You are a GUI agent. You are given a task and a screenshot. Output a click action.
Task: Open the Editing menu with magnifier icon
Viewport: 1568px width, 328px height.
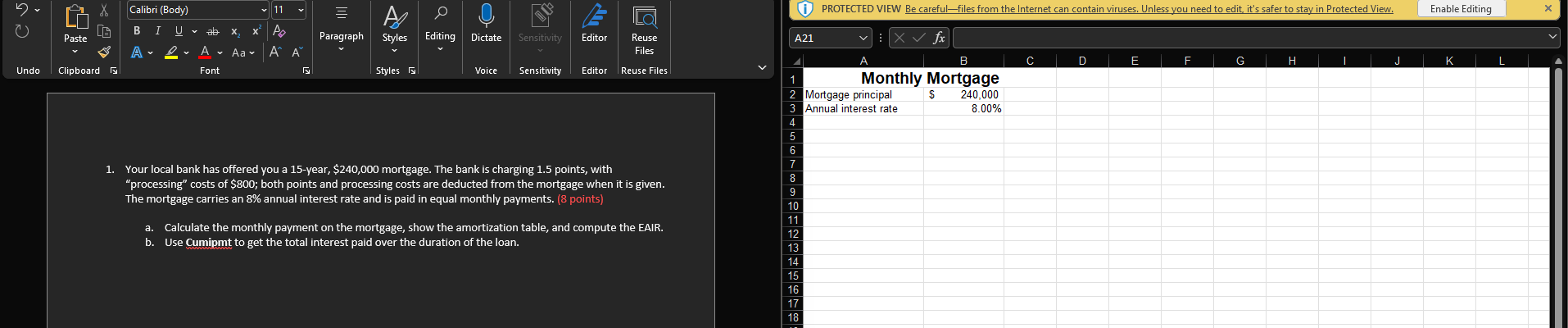(440, 30)
